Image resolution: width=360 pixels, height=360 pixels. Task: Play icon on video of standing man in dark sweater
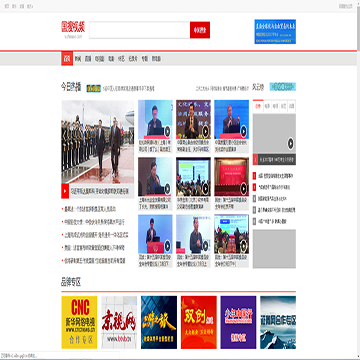pyautogui.click(x=206, y=246)
